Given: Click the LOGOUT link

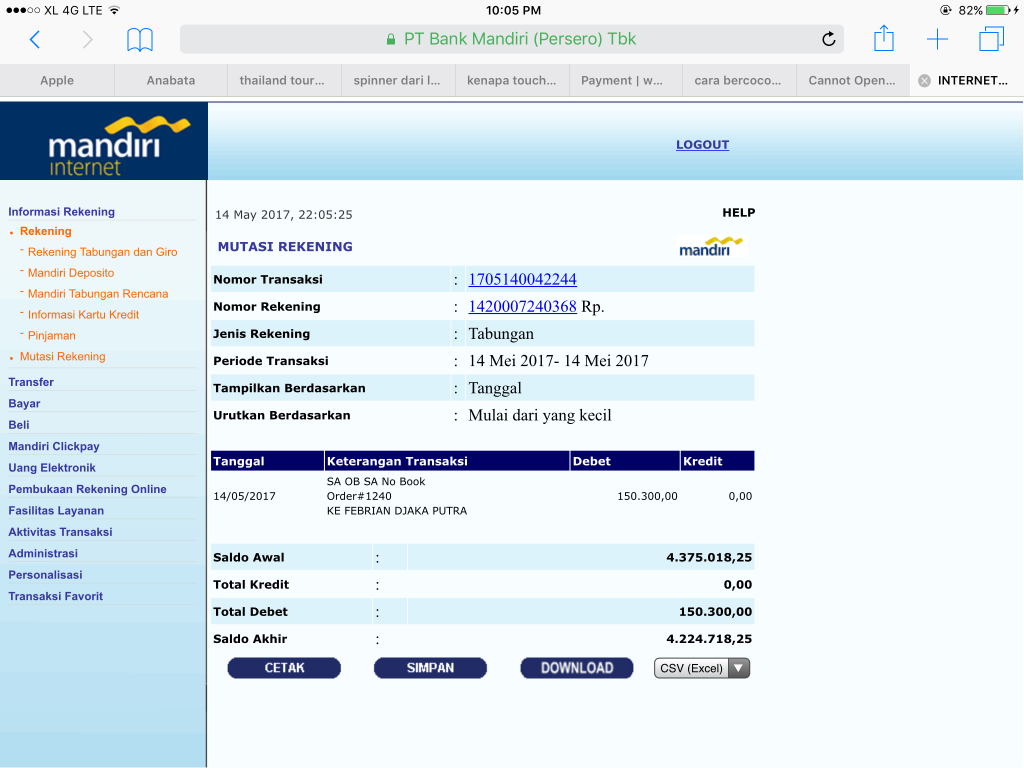Looking at the screenshot, I should (x=702, y=145).
